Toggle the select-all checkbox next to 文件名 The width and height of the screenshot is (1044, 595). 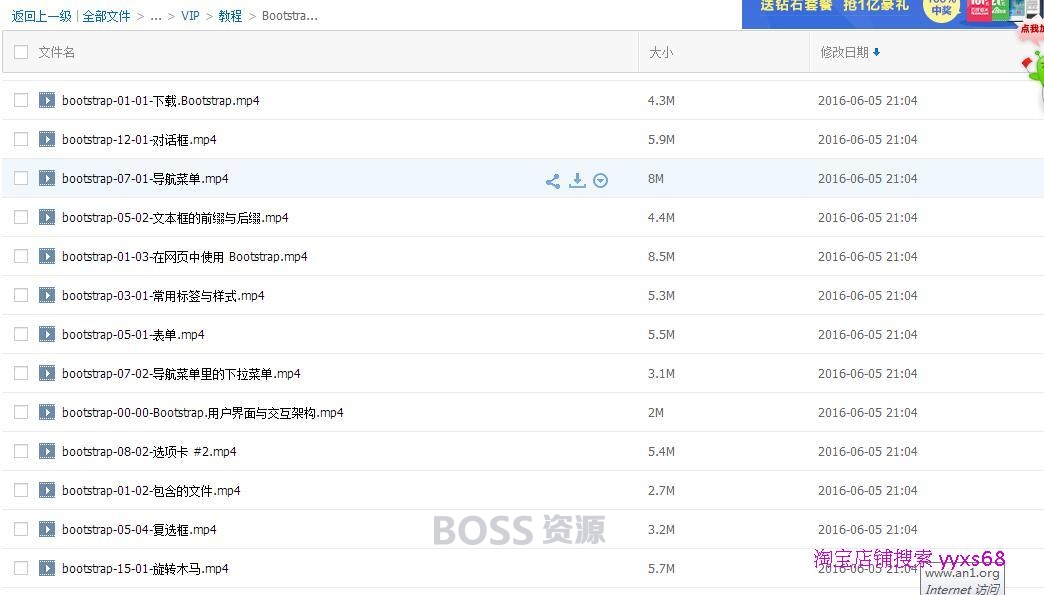pyautogui.click(x=21, y=52)
